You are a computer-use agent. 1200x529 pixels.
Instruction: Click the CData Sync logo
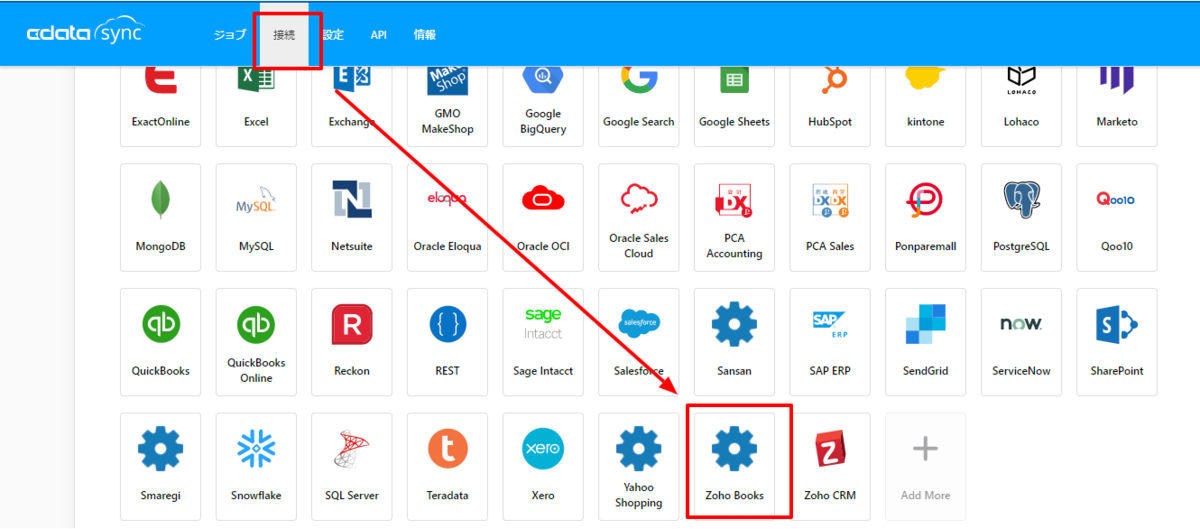tap(85, 34)
